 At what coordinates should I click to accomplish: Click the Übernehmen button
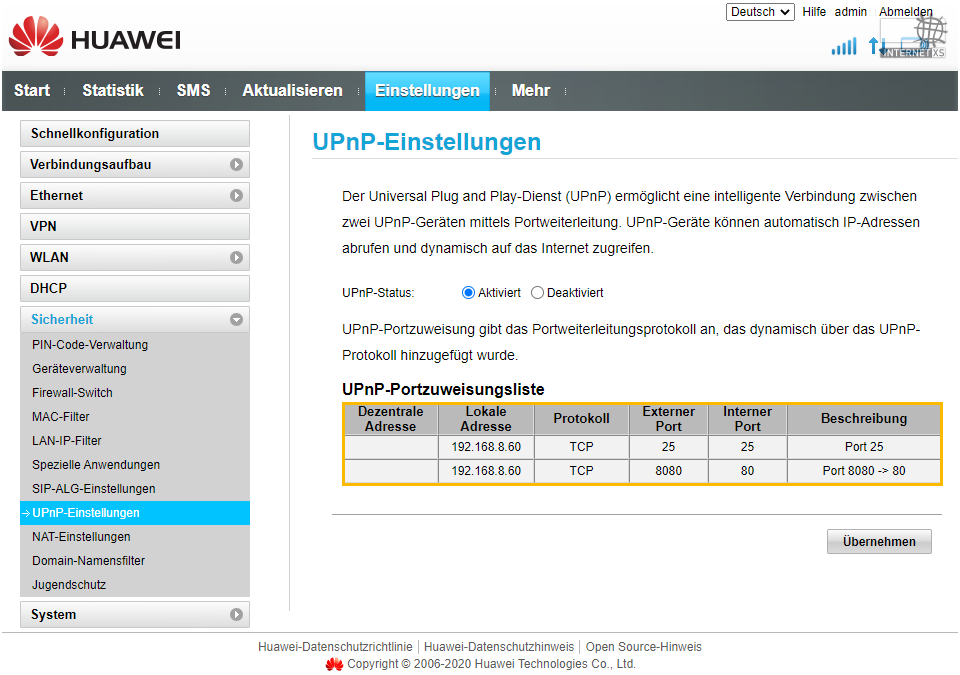tap(879, 541)
